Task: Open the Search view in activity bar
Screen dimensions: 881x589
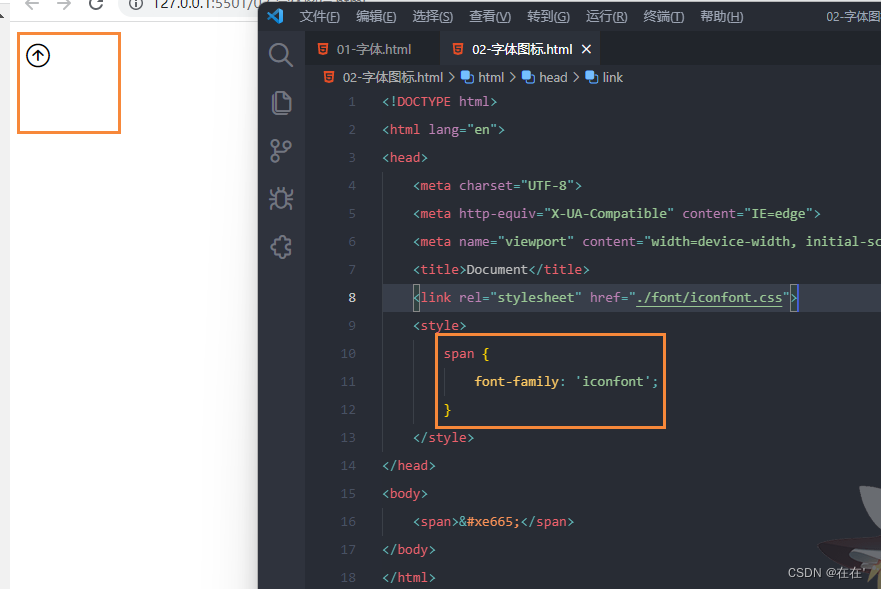Action: [280, 54]
